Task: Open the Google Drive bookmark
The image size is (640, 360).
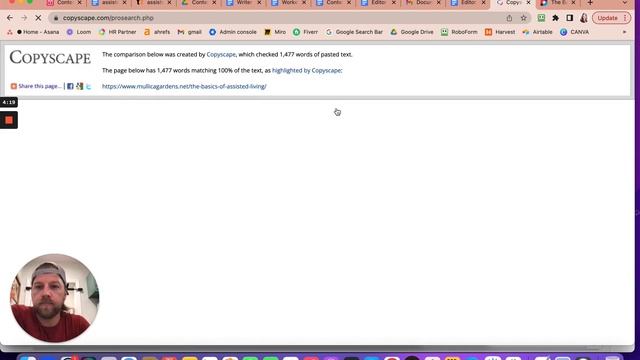Action: coord(412,32)
